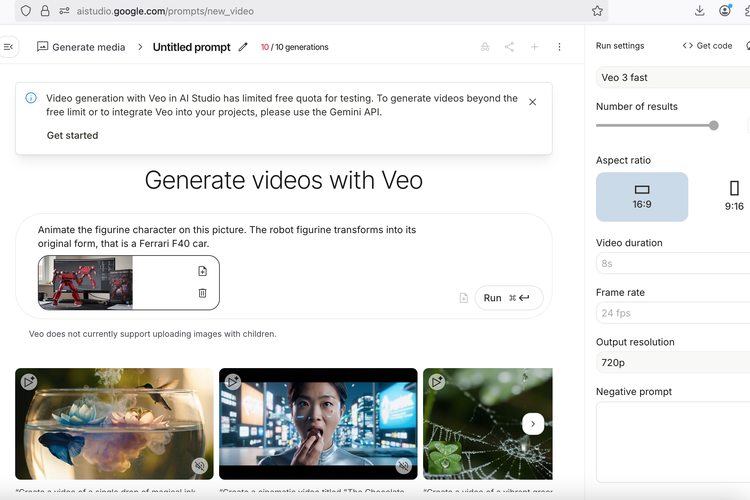Toggle the left navigation panel icon
Viewport: 750px width, 500px height.
(8, 47)
